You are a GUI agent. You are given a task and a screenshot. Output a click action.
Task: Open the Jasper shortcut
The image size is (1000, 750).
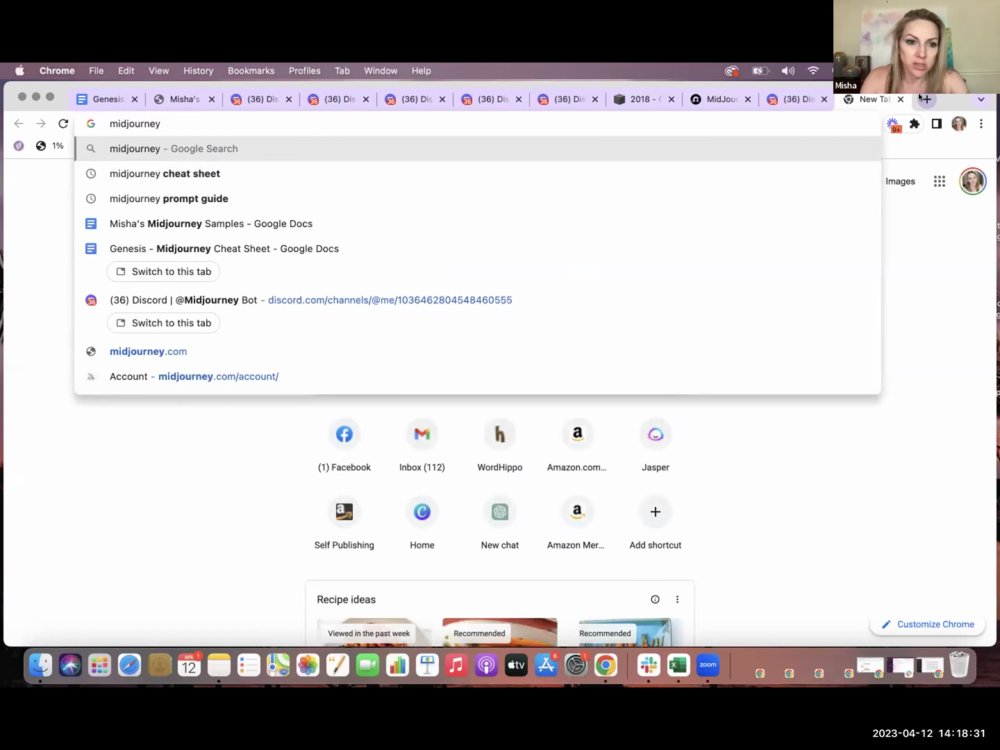pos(655,445)
